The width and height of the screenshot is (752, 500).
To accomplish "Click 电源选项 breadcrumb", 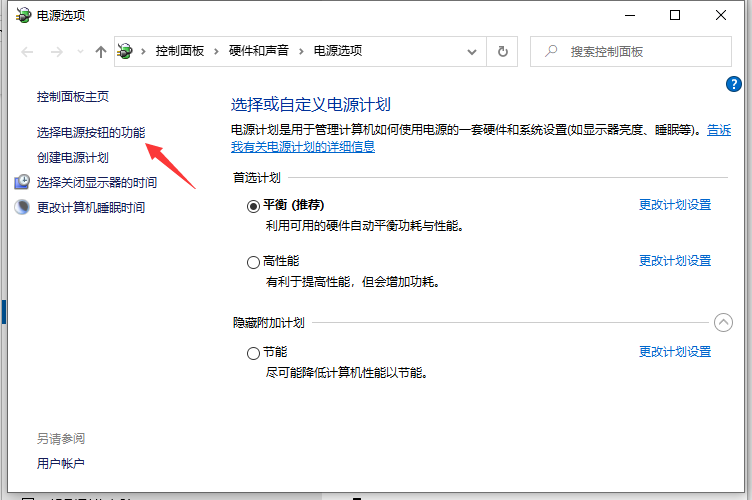I will [338, 51].
